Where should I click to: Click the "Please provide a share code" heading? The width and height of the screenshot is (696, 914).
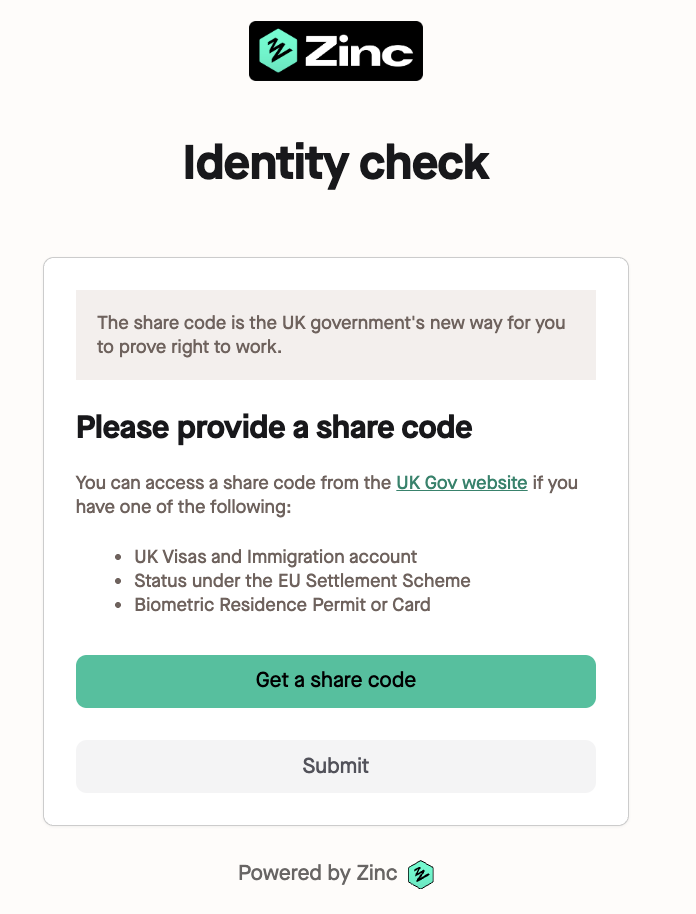[x=274, y=428]
